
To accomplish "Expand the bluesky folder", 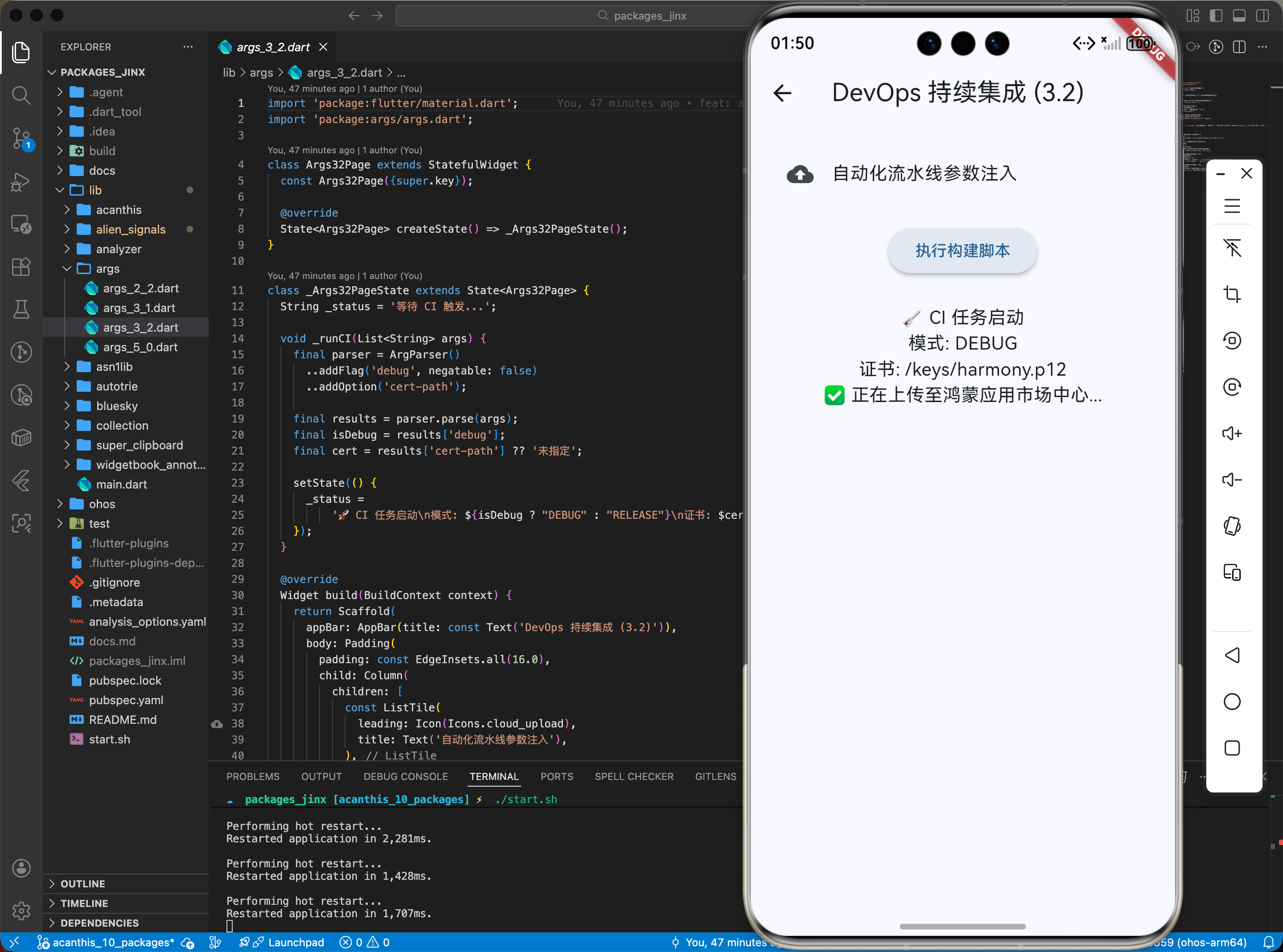I will 117,406.
